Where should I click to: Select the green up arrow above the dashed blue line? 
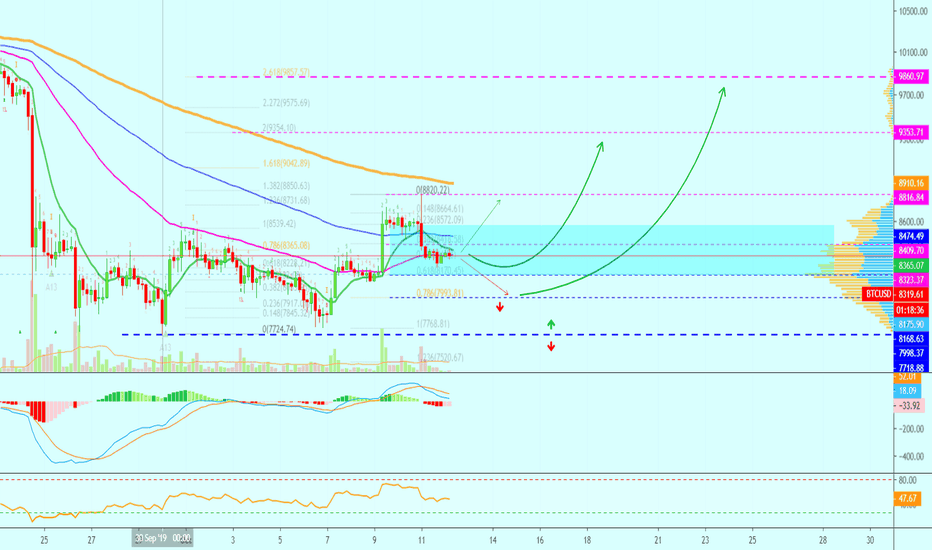pyautogui.click(x=551, y=324)
